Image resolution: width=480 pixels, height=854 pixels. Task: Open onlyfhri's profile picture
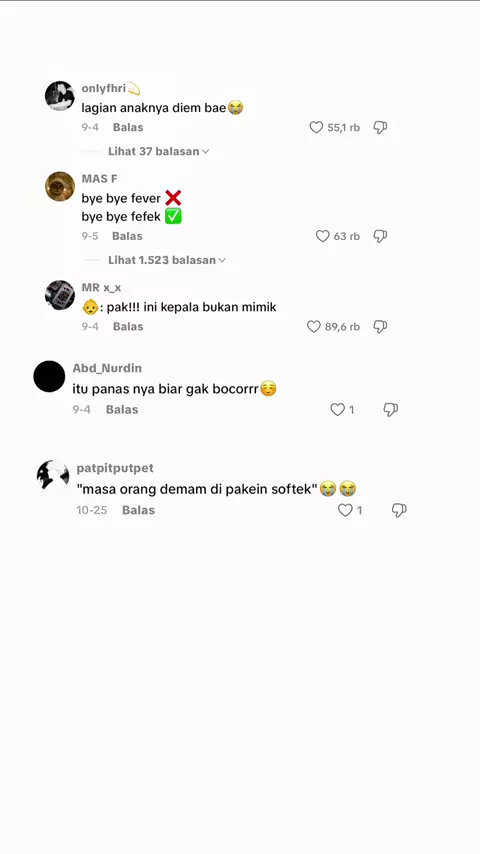(60, 96)
